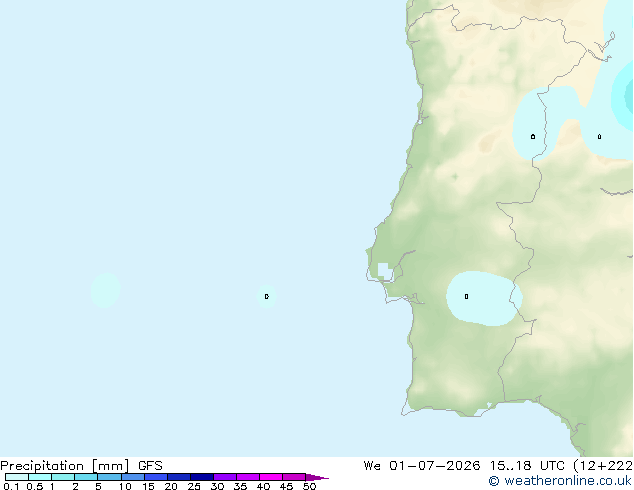Click the '0.1' legend scale value

coord(11,486)
